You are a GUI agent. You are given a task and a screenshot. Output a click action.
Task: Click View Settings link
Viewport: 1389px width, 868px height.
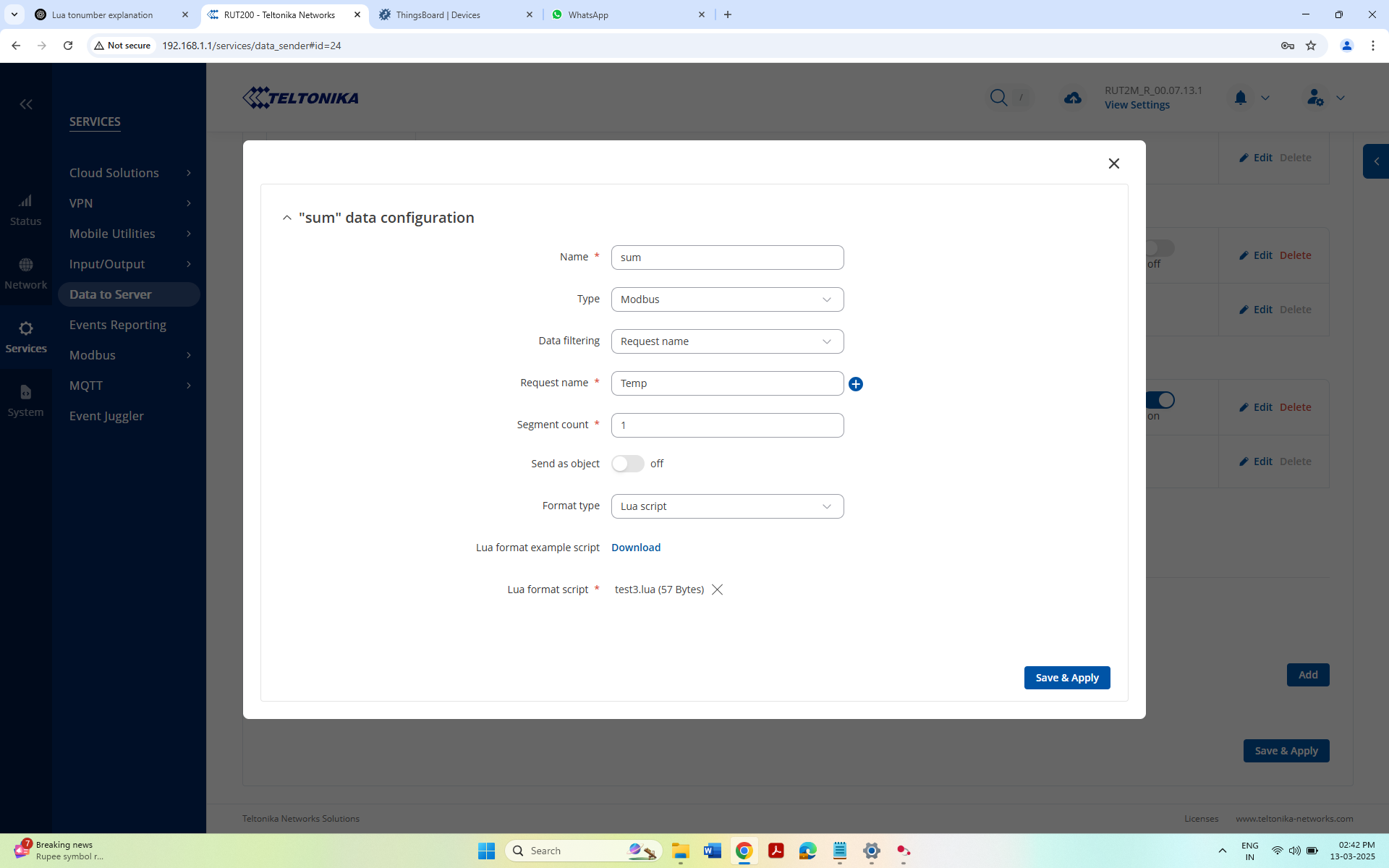[1137, 105]
